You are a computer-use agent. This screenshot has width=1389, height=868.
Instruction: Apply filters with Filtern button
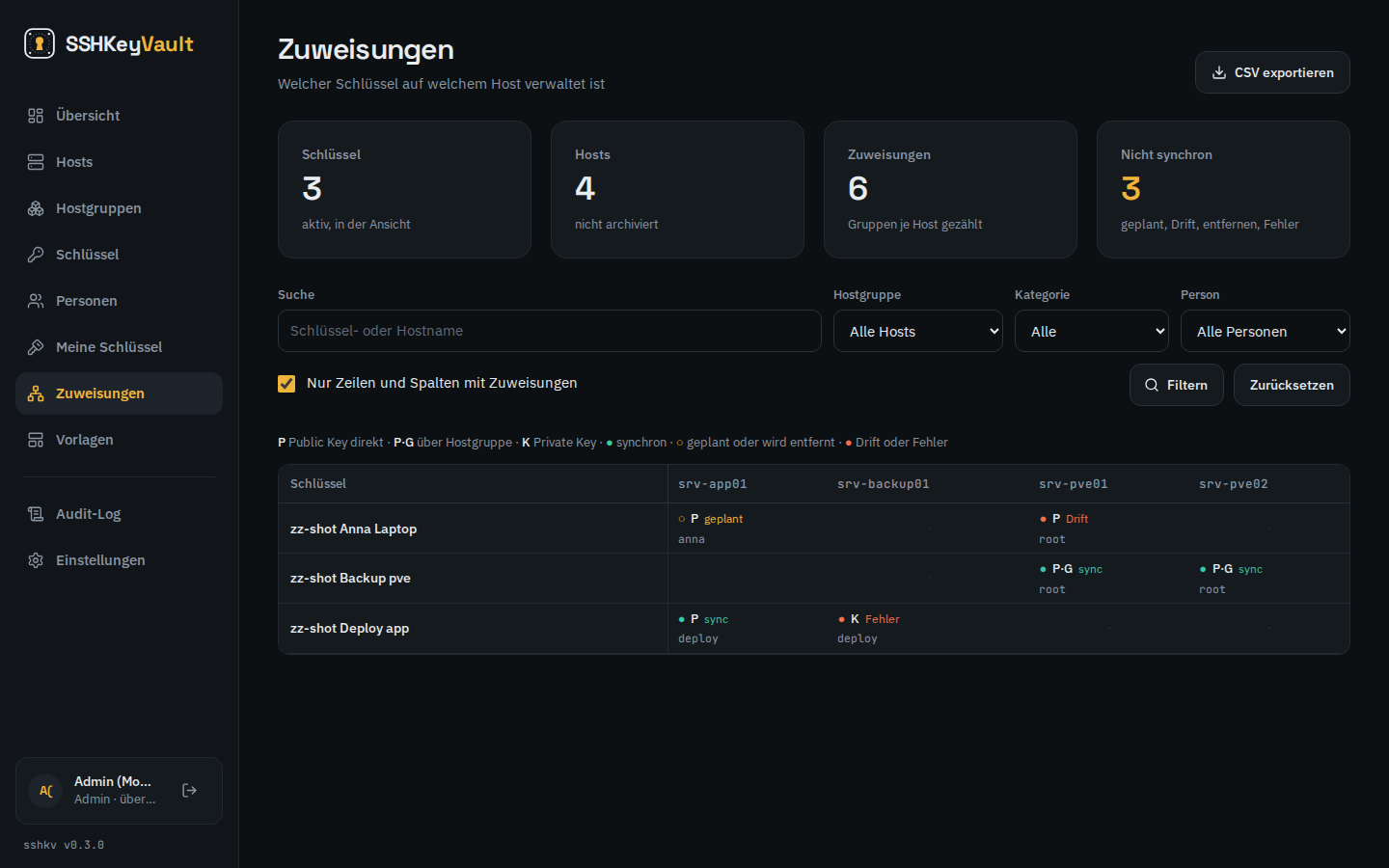[1177, 385]
